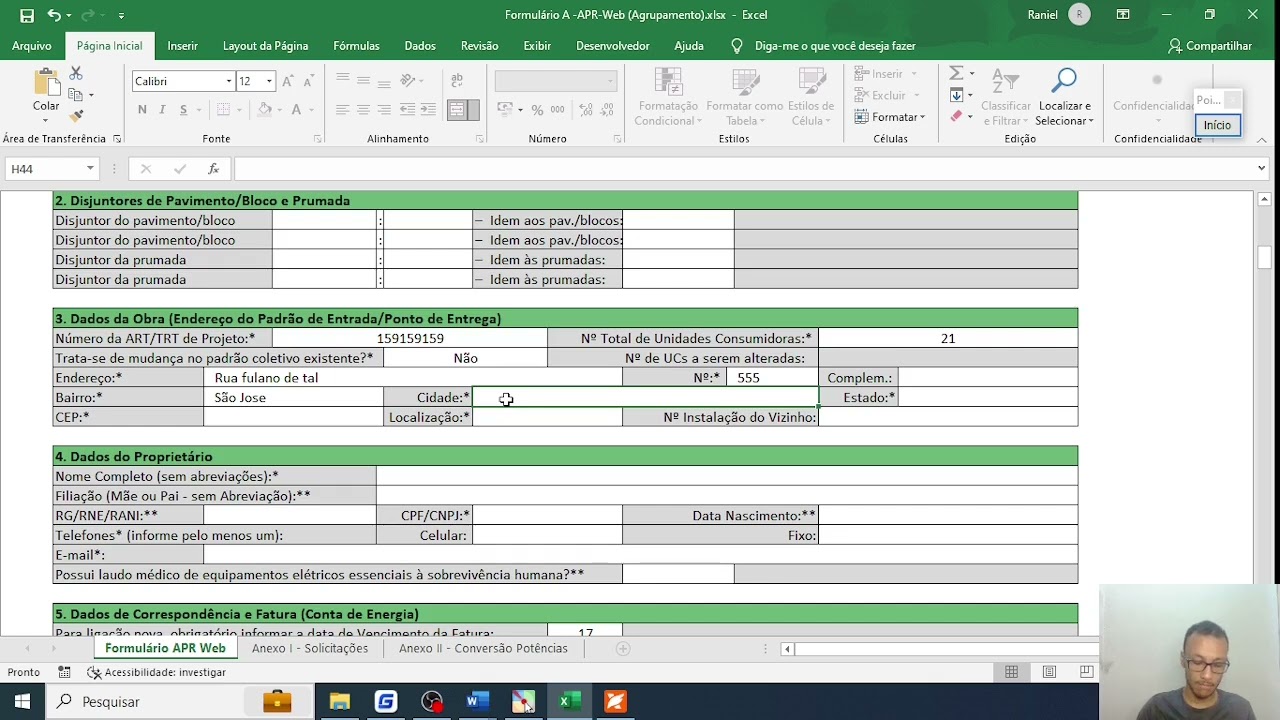Click decrease decimal places icon

(x=607, y=110)
